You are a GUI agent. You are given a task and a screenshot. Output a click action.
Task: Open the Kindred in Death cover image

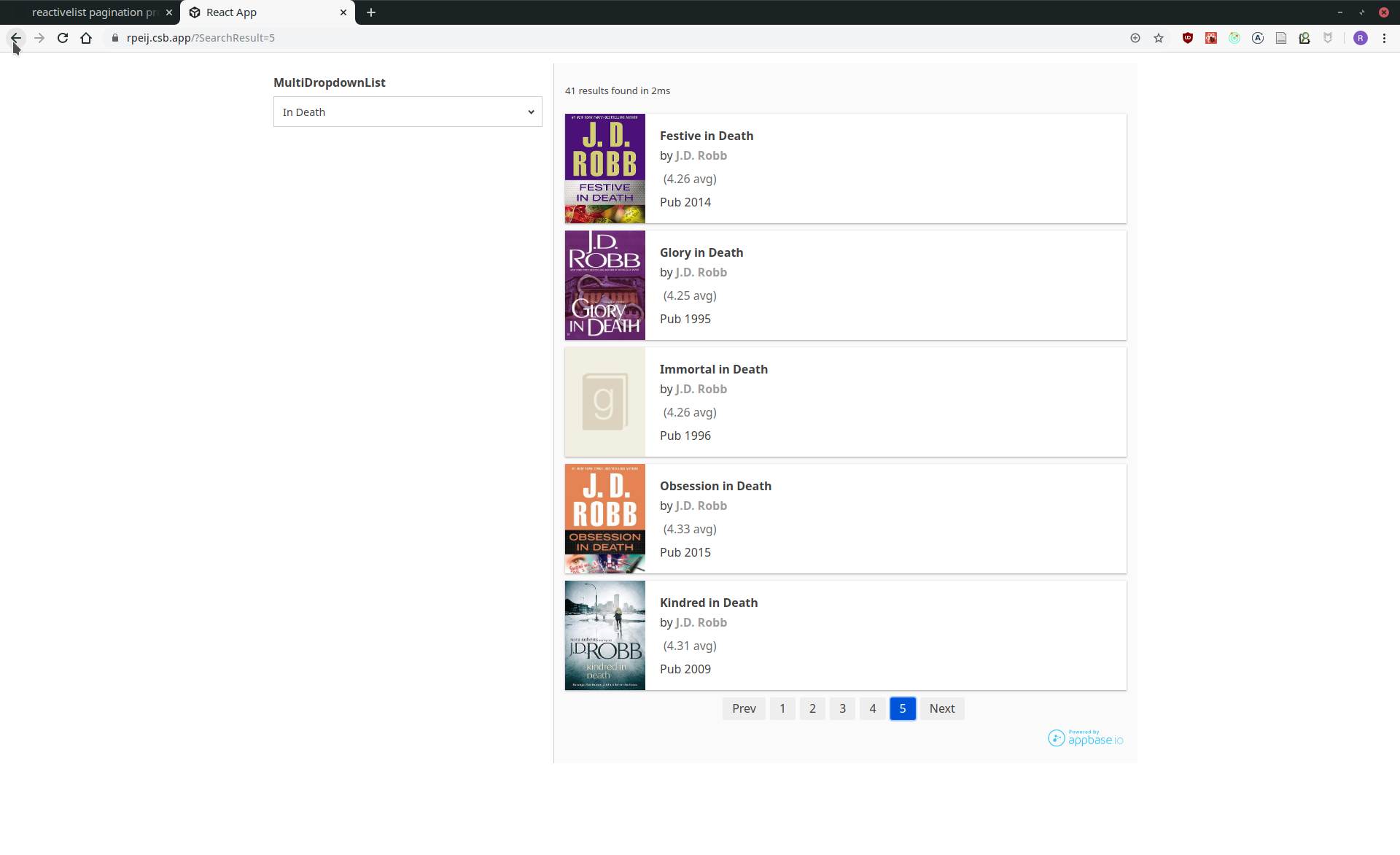click(x=605, y=635)
